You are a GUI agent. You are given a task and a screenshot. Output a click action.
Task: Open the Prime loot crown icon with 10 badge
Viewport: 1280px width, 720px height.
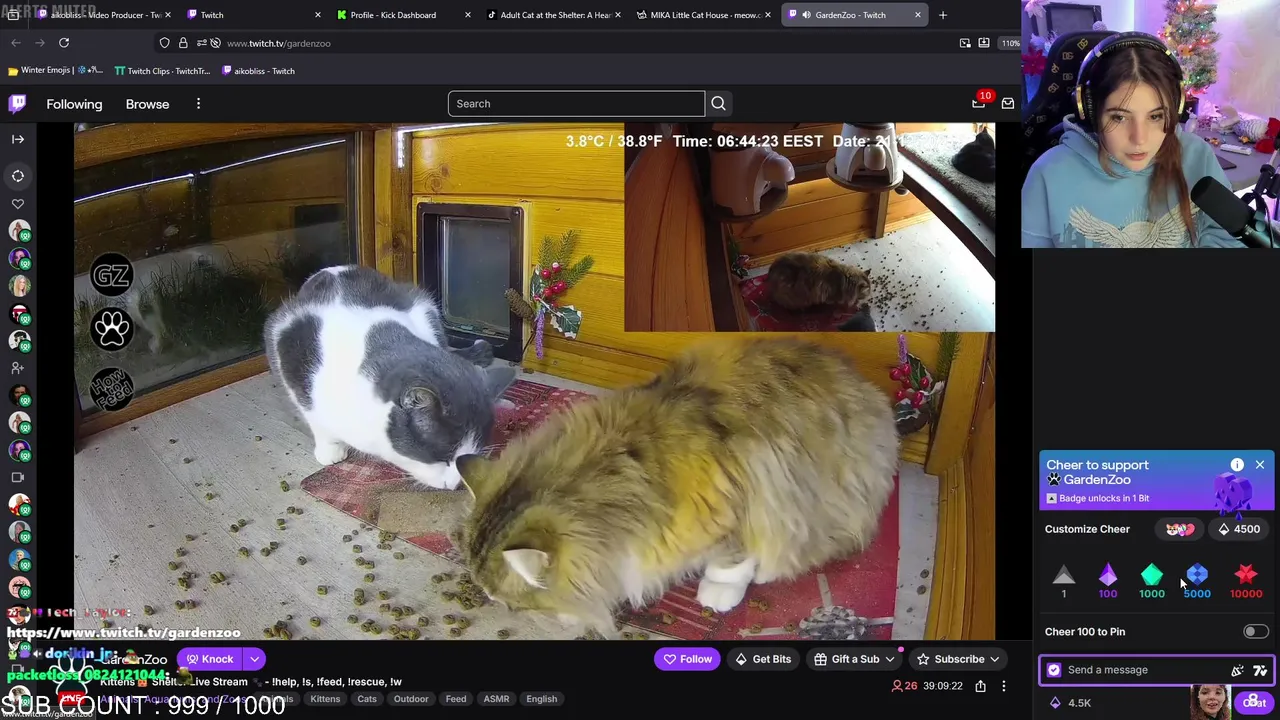click(978, 103)
